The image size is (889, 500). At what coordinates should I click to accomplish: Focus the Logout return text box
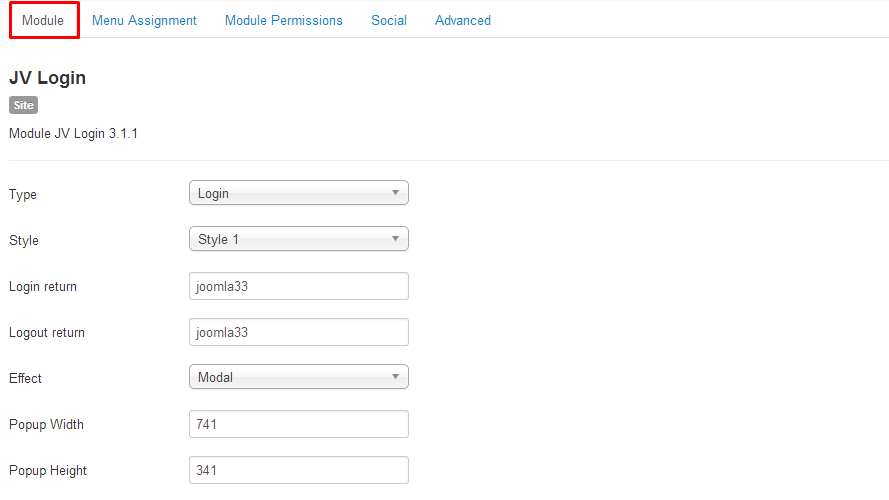tap(299, 332)
